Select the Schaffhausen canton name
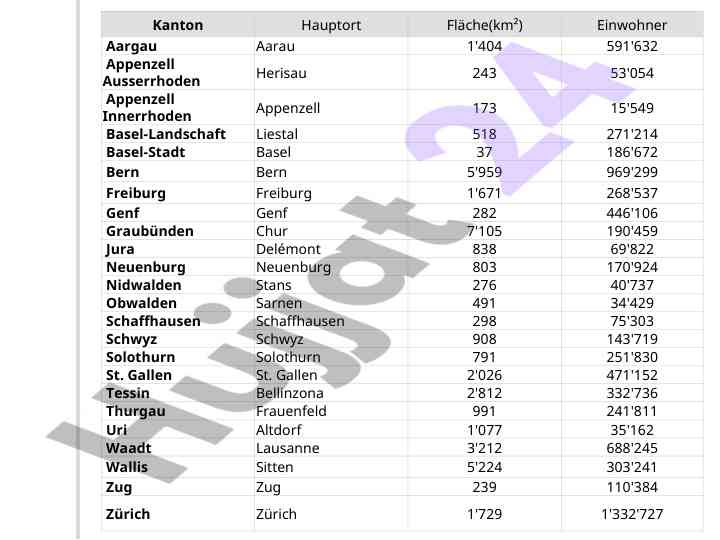720x540 pixels. (153, 321)
